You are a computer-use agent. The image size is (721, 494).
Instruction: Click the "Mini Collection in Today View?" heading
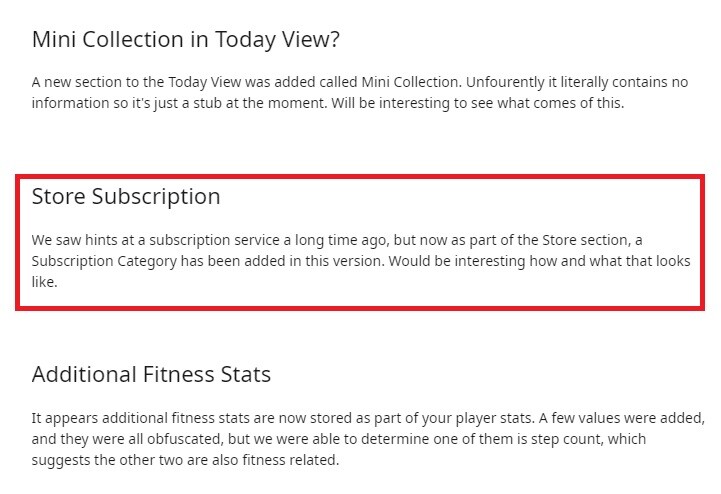186,40
